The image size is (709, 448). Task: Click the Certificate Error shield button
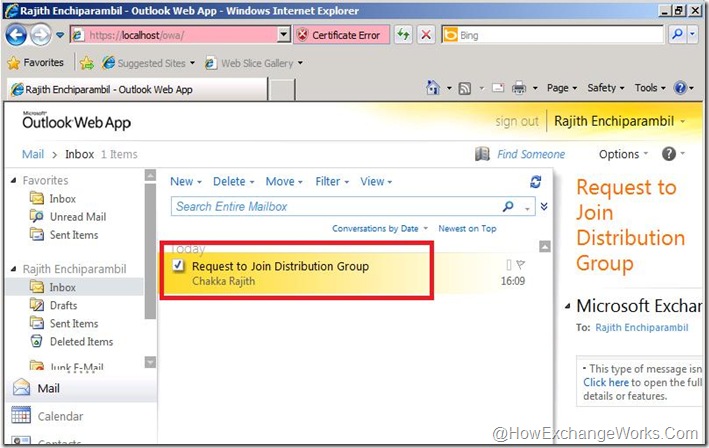[x=341, y=35]
